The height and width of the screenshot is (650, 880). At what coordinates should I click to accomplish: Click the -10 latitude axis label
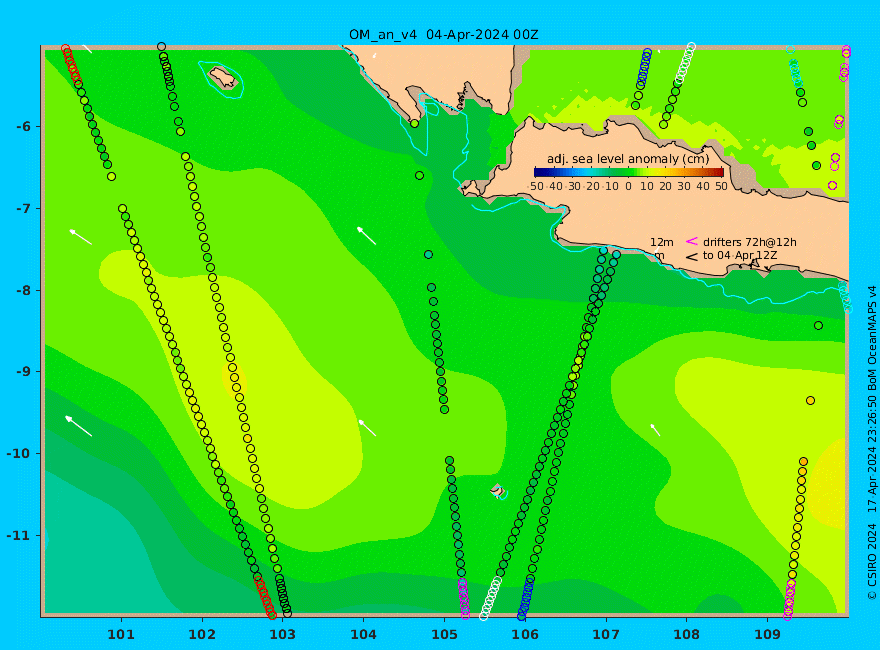coord(20,454)
